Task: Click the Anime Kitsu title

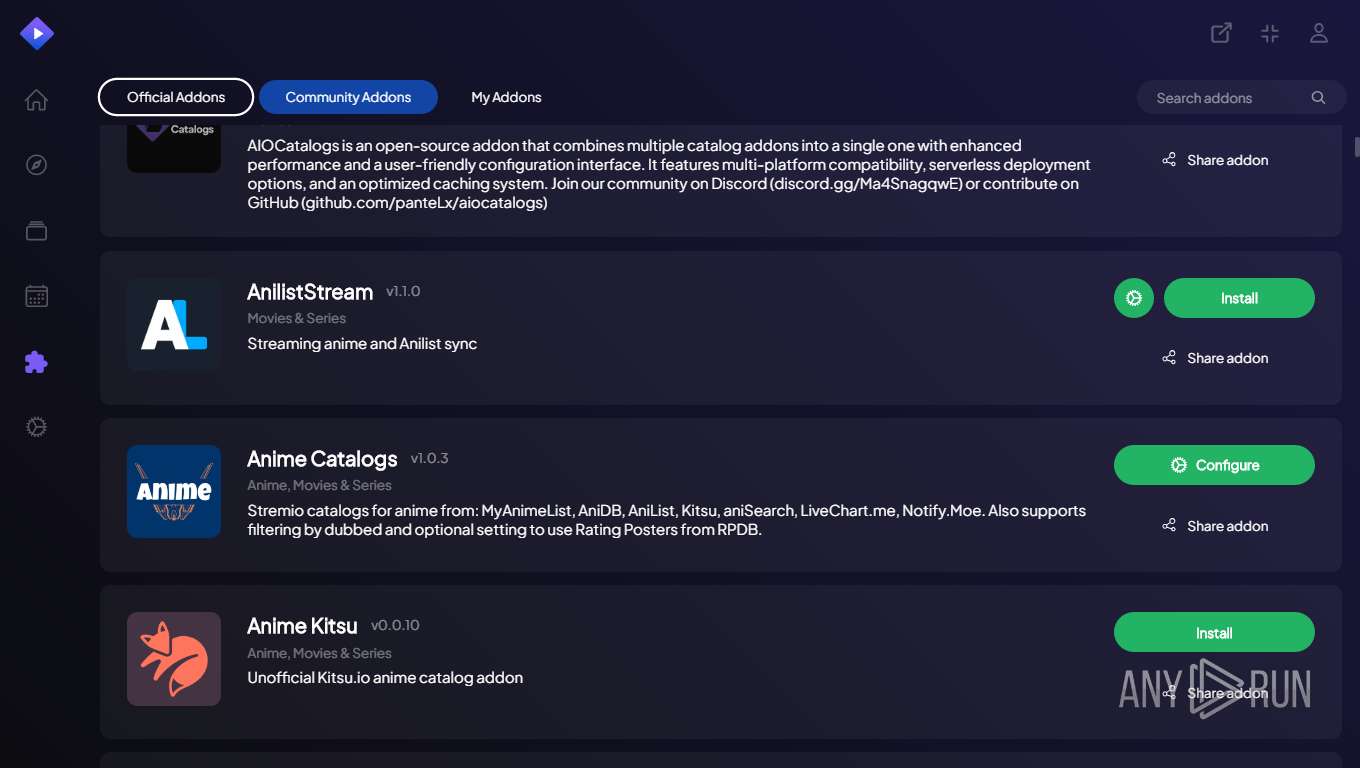Action: coord(302,626)
